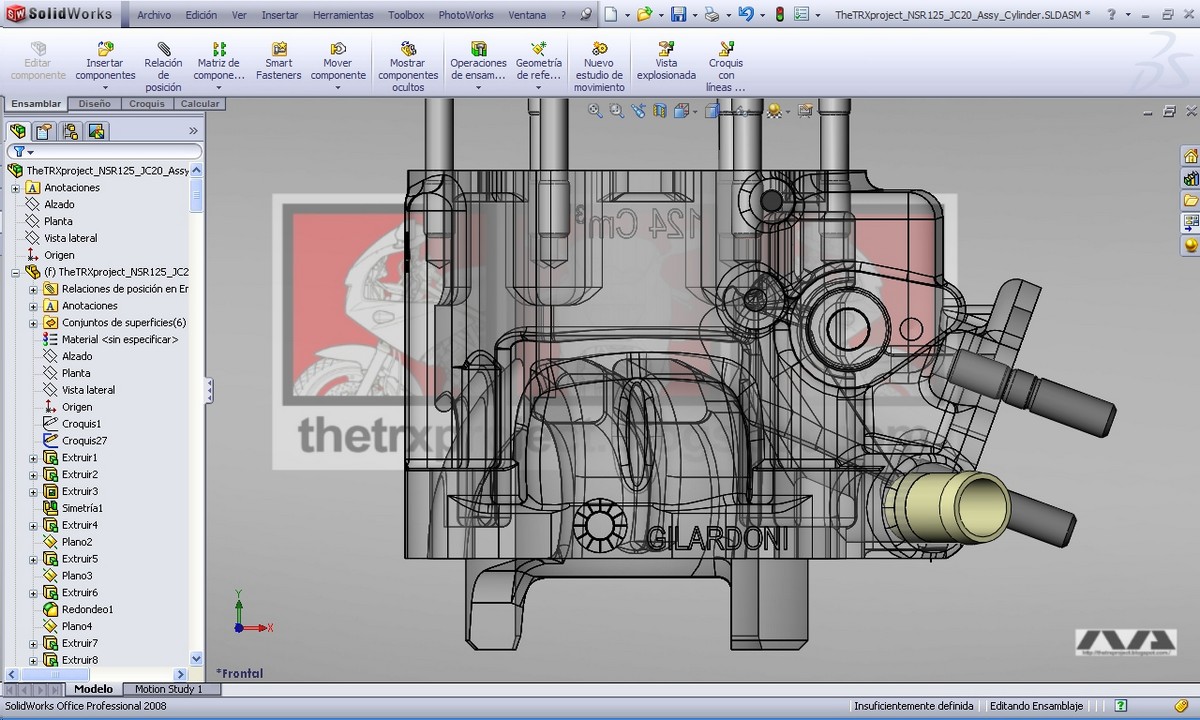Click the feature tree horizontal scrollbar

coord(96,675)
